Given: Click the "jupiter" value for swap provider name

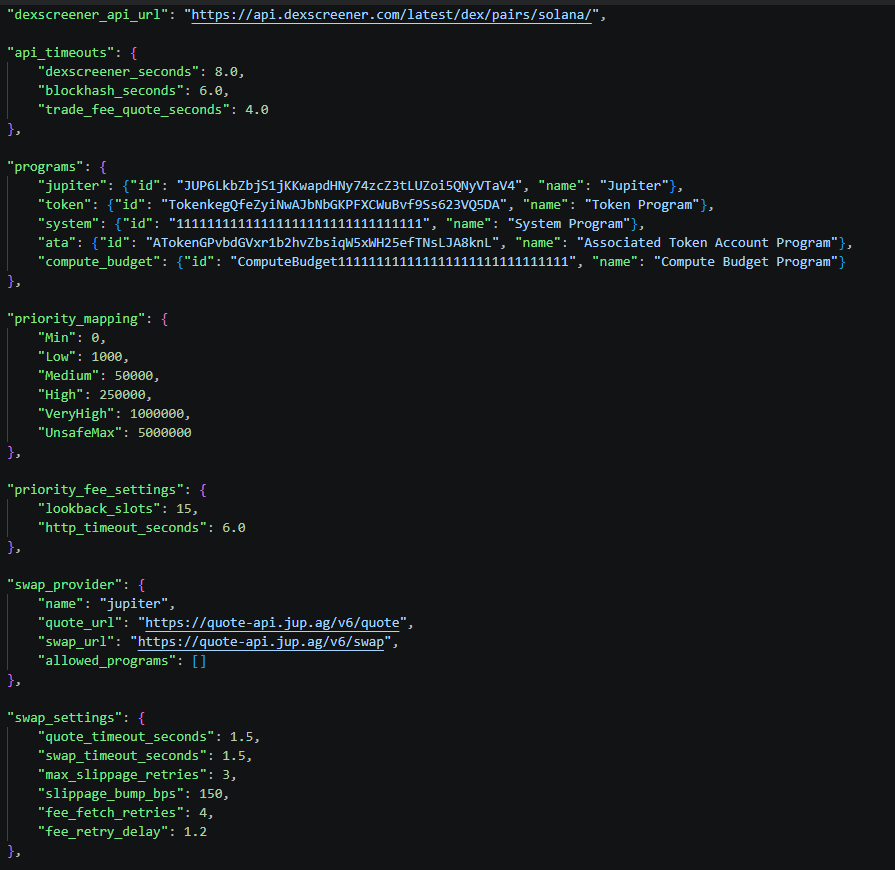Looking at the screenshot, I should (134, 604).
